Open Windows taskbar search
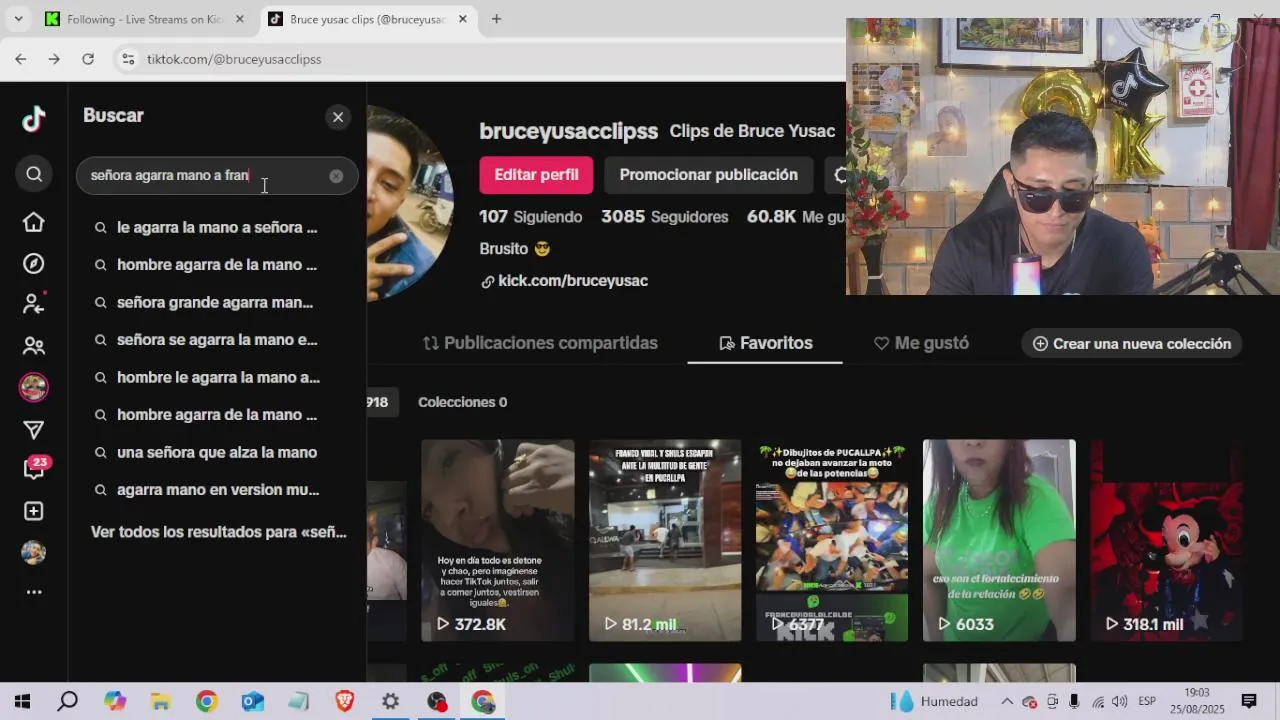This screenshot has height=720, width=1280. [68, 702]
